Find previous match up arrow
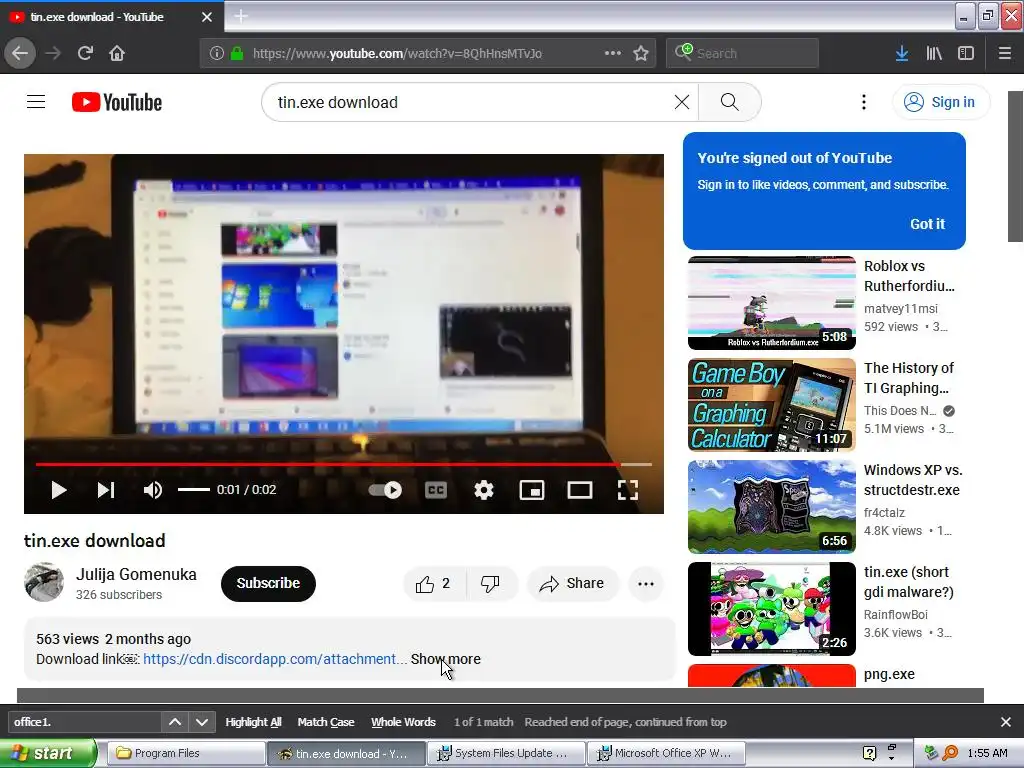This screenshot has width=1024, height=768. (x=175, y=722)
